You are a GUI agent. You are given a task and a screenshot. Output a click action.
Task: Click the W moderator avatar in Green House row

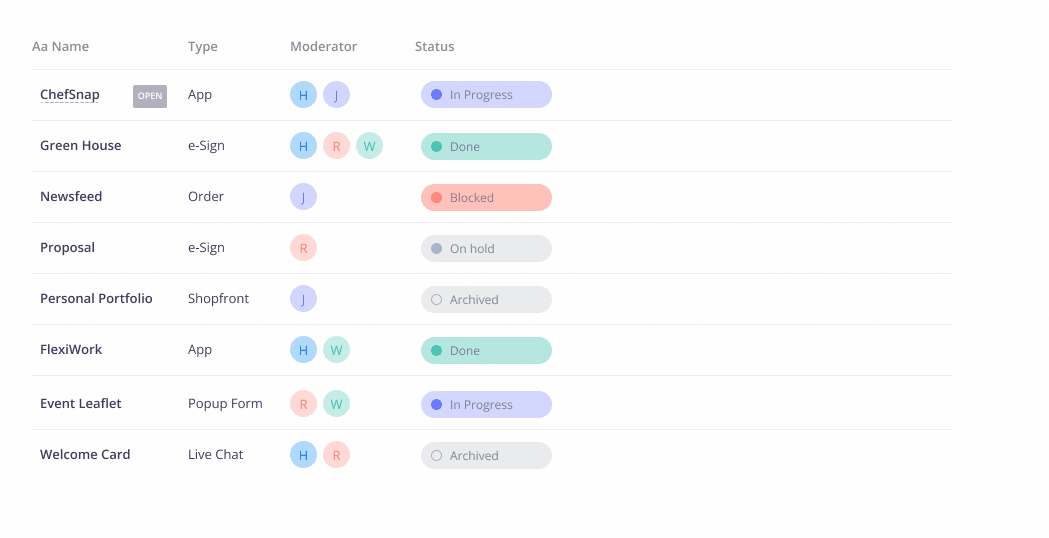pyautogui.click(x=369, y=146)
